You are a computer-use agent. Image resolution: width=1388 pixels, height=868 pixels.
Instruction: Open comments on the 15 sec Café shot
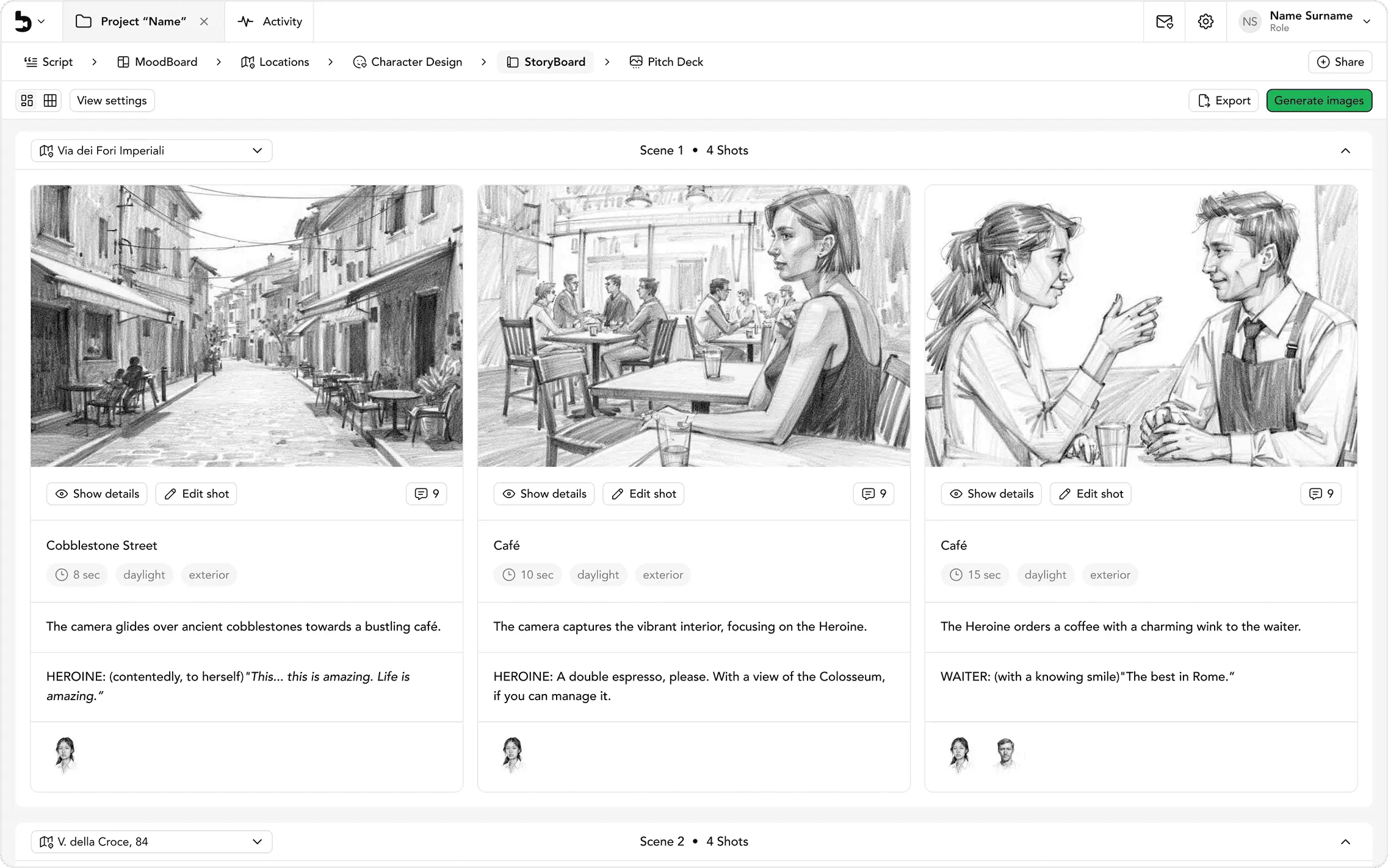tap(1321, 494)
